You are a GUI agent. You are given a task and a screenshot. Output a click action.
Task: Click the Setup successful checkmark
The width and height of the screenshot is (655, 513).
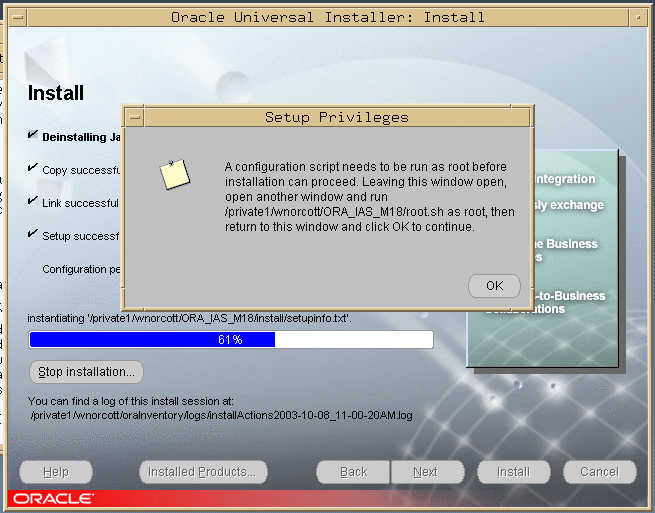click(33, 233)
